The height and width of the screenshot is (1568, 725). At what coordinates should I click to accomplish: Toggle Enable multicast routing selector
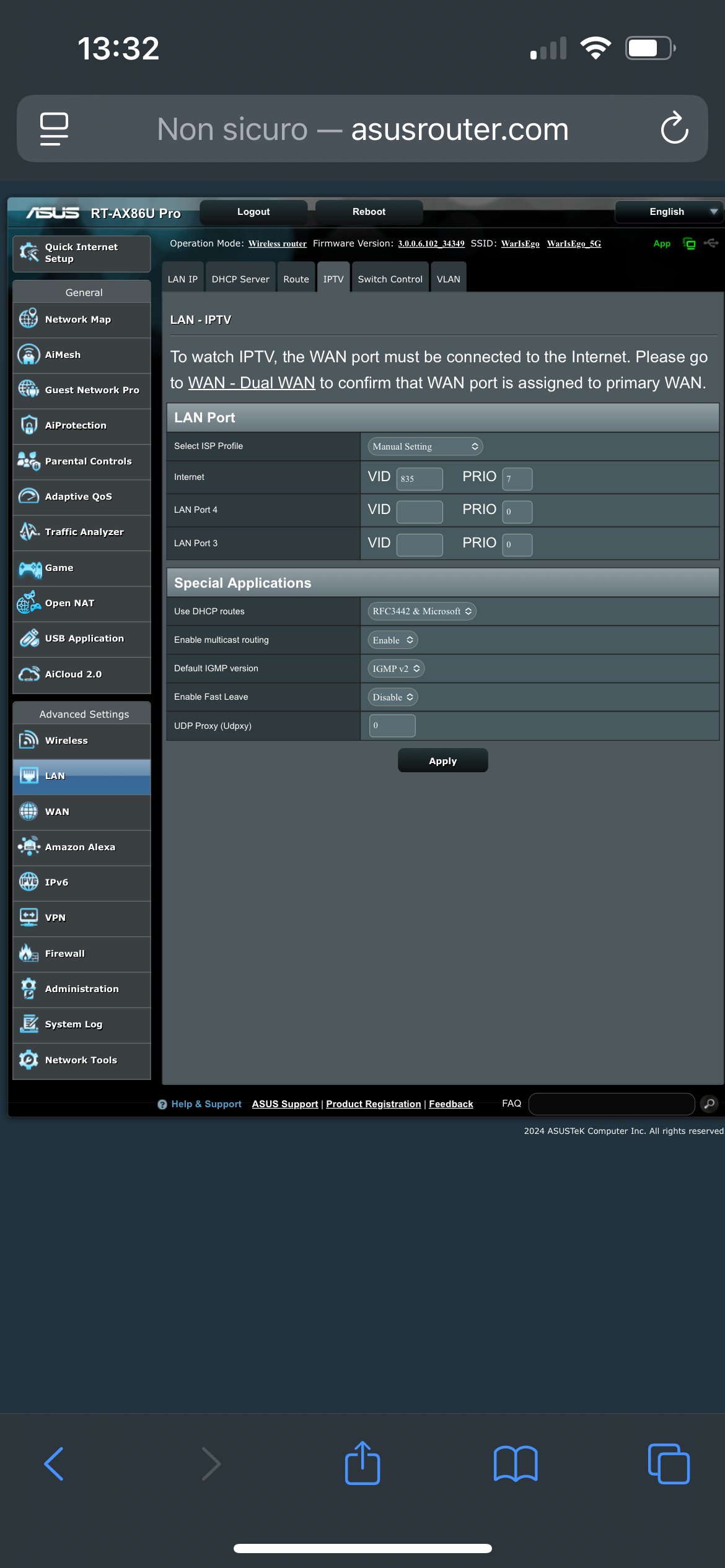pos(392,640)
